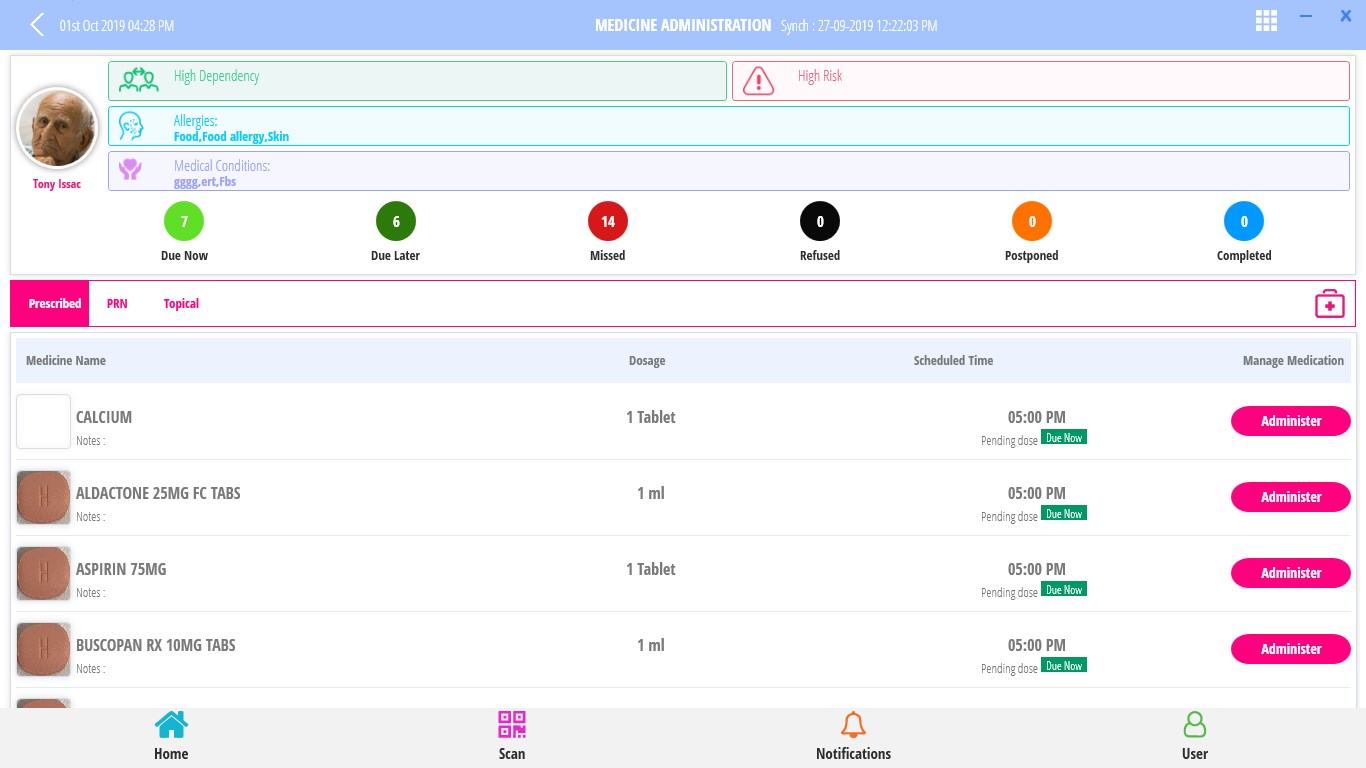Screen dimensions: 1366x768
Task: Select the User icon in bottom bar
Action: (1194, 724)
